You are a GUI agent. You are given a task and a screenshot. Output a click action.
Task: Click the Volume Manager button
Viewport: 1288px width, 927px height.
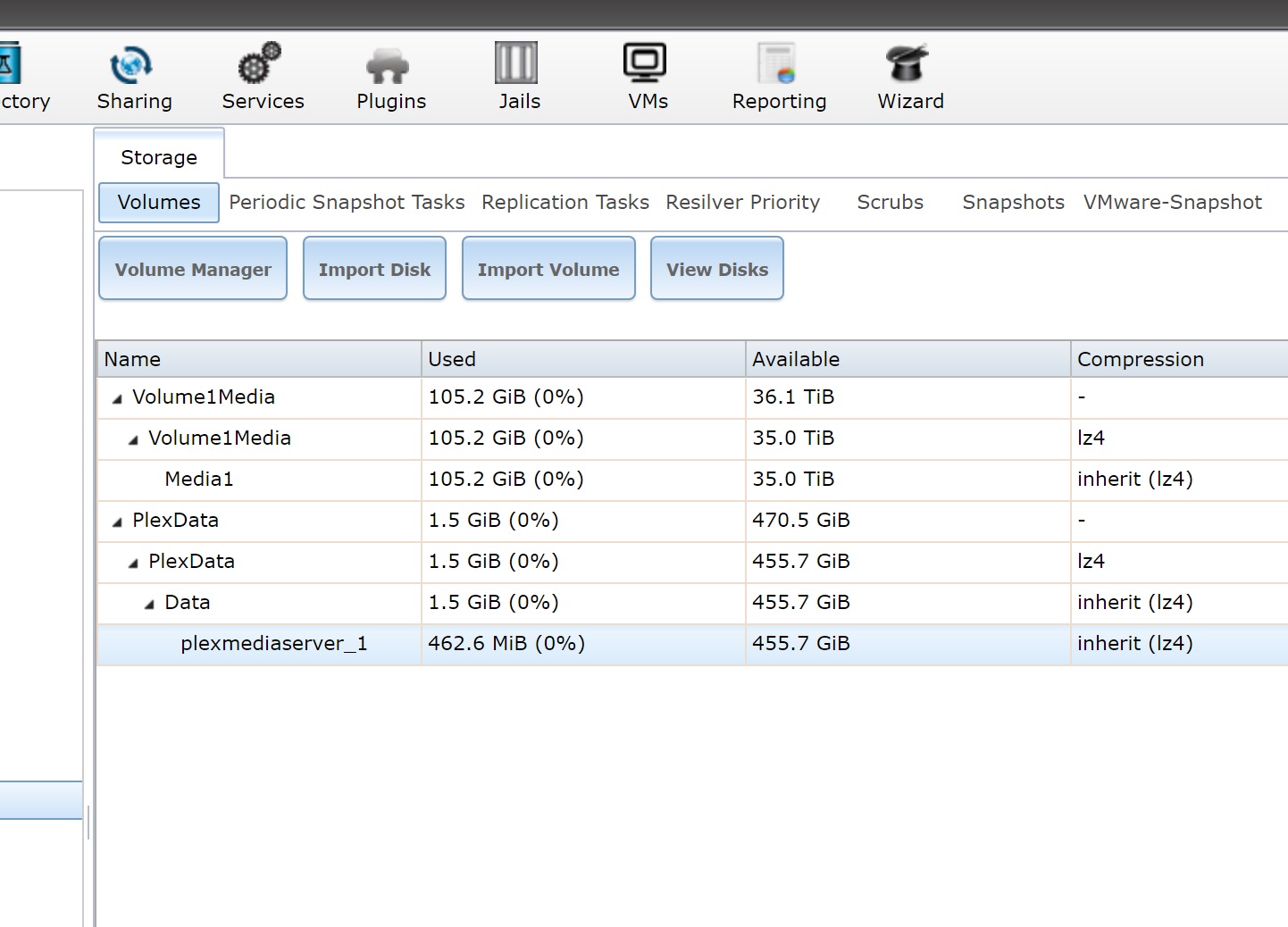(x=193, y=269)
